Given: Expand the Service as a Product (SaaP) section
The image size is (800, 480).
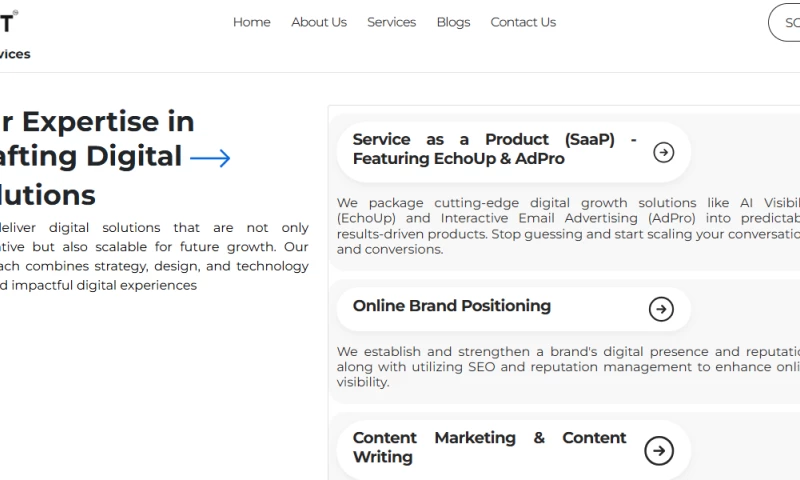Looking at the screenshot, I should point(494,149).
